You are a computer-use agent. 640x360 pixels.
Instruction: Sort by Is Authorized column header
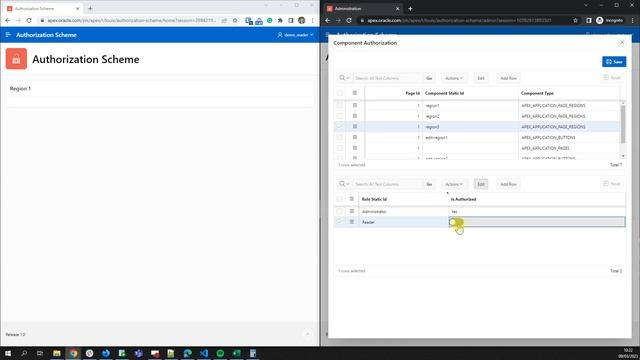coord(463,199)
